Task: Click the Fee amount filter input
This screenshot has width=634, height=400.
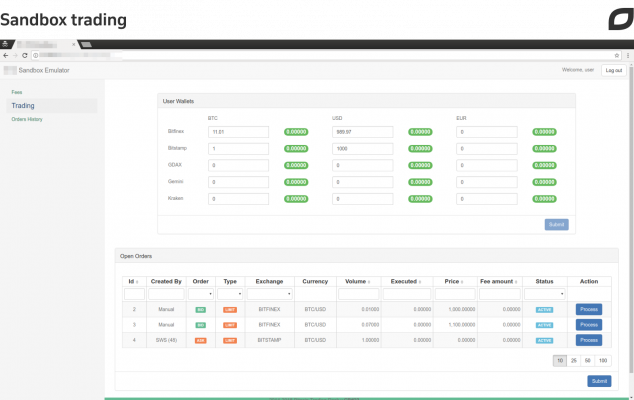Action: (x=500, y=294)
